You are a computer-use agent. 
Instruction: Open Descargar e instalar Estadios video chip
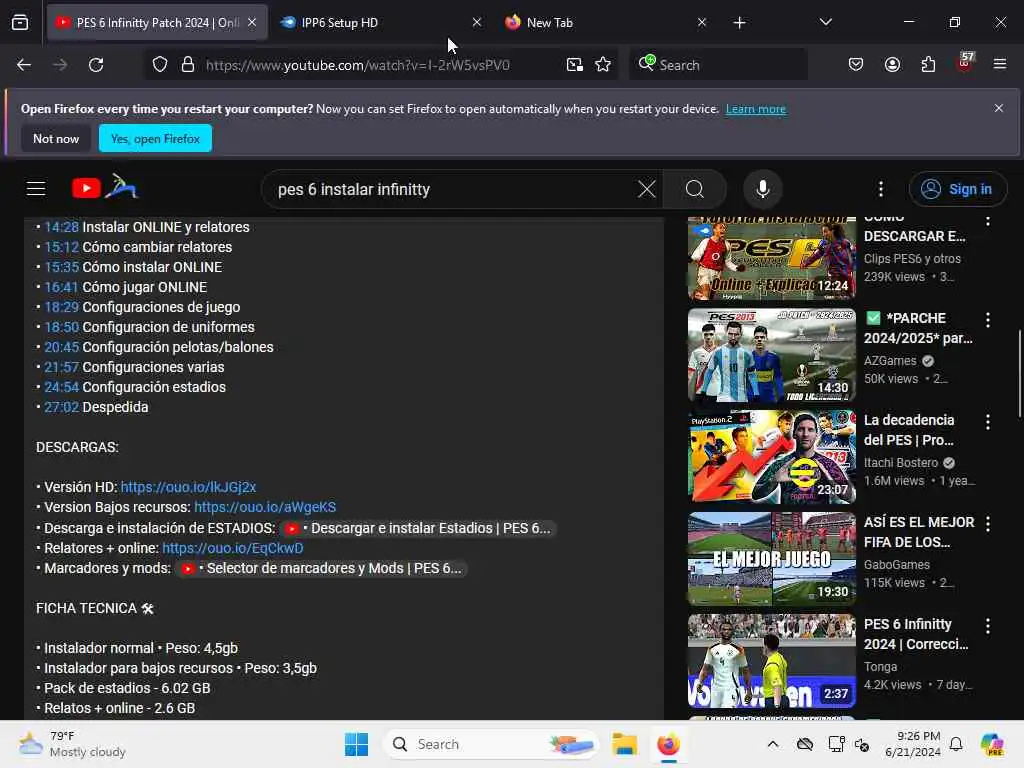coord(418,528)
